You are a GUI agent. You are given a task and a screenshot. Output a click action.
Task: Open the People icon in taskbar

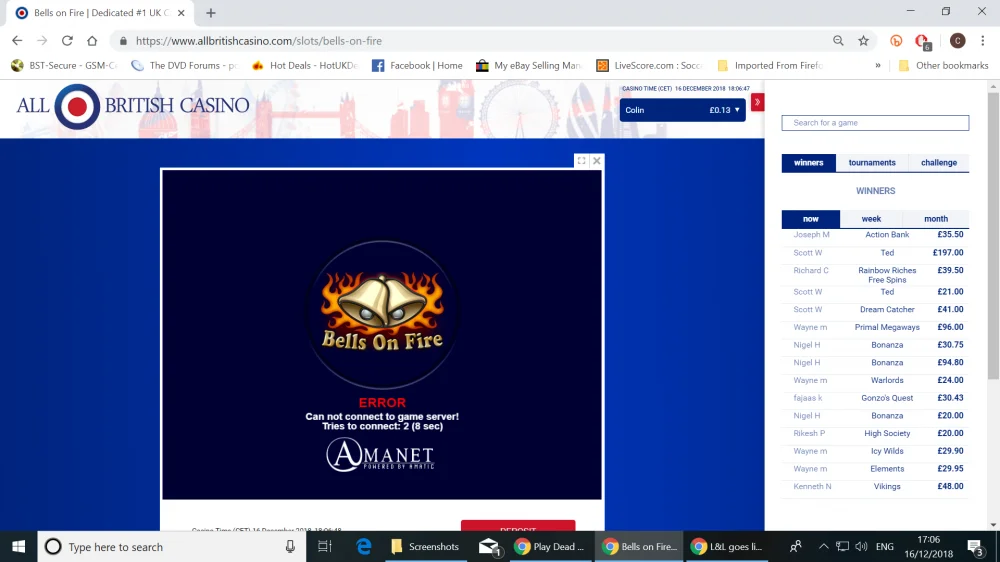pyautogui.click(x=796, y=547)
